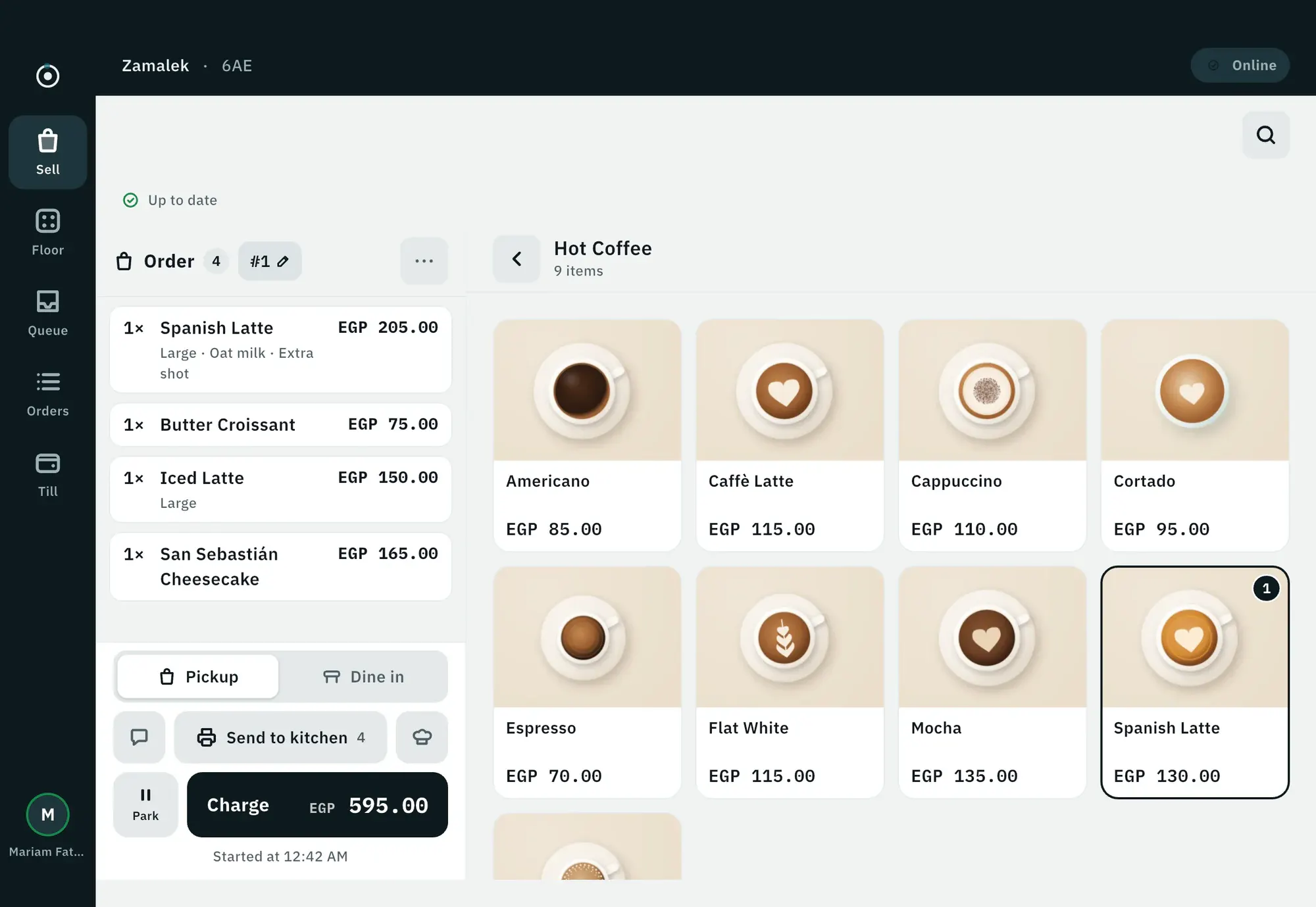The width and height of the screenshot is (1316, 907).
Task: Switch to Dine in order type
Action: pos(363,677)
